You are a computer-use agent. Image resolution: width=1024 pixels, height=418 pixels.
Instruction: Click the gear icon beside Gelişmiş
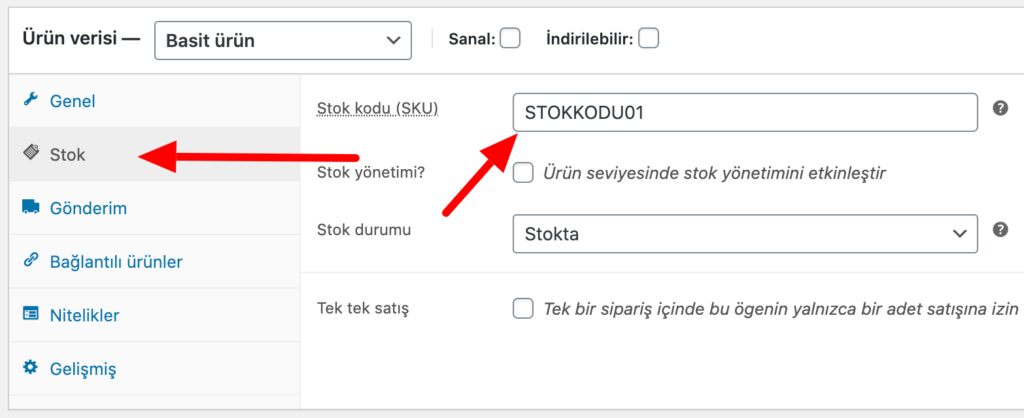point(31,368)
